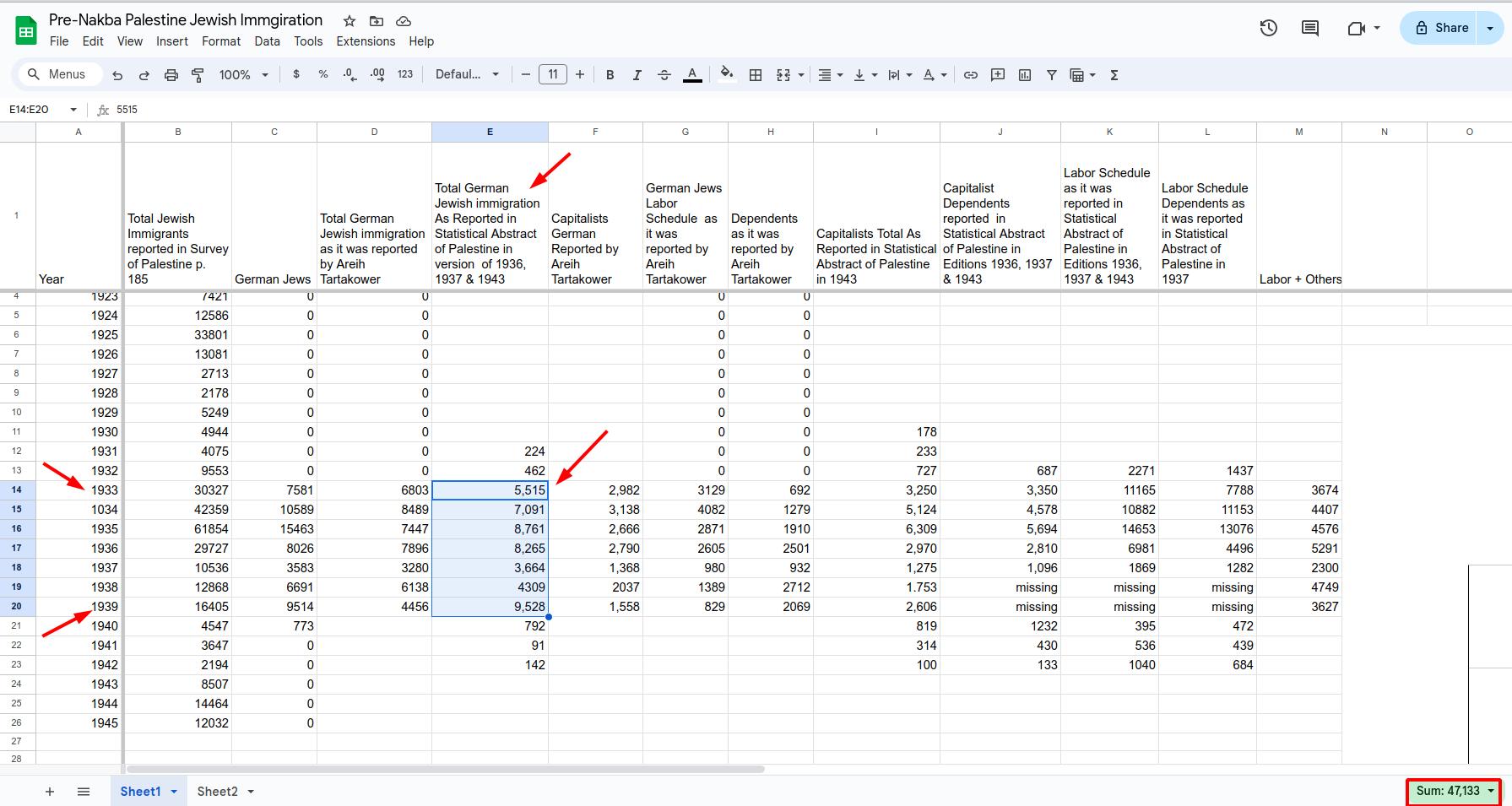Click the paint format icon
The image size is (1512, 806).
click(x=198, y=75)
